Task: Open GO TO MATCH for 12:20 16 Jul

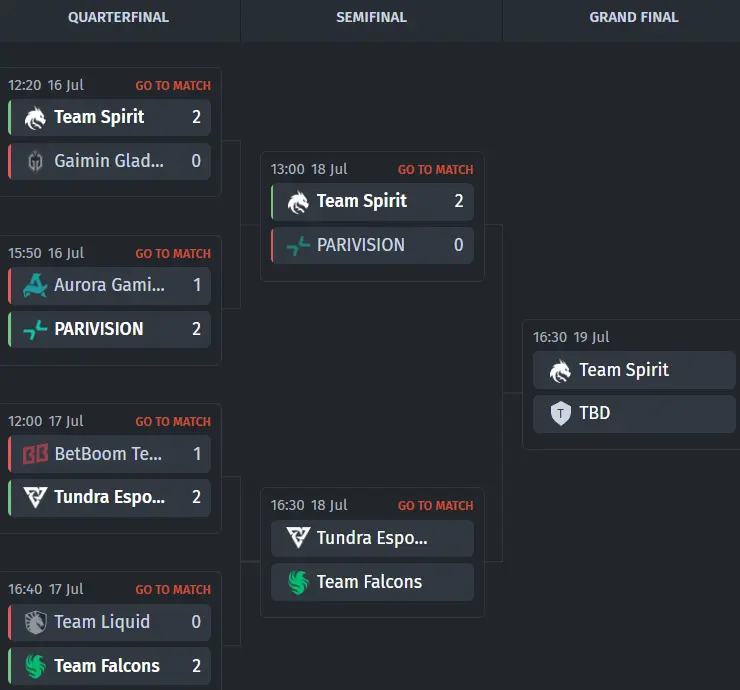Action: click(173, 86)
